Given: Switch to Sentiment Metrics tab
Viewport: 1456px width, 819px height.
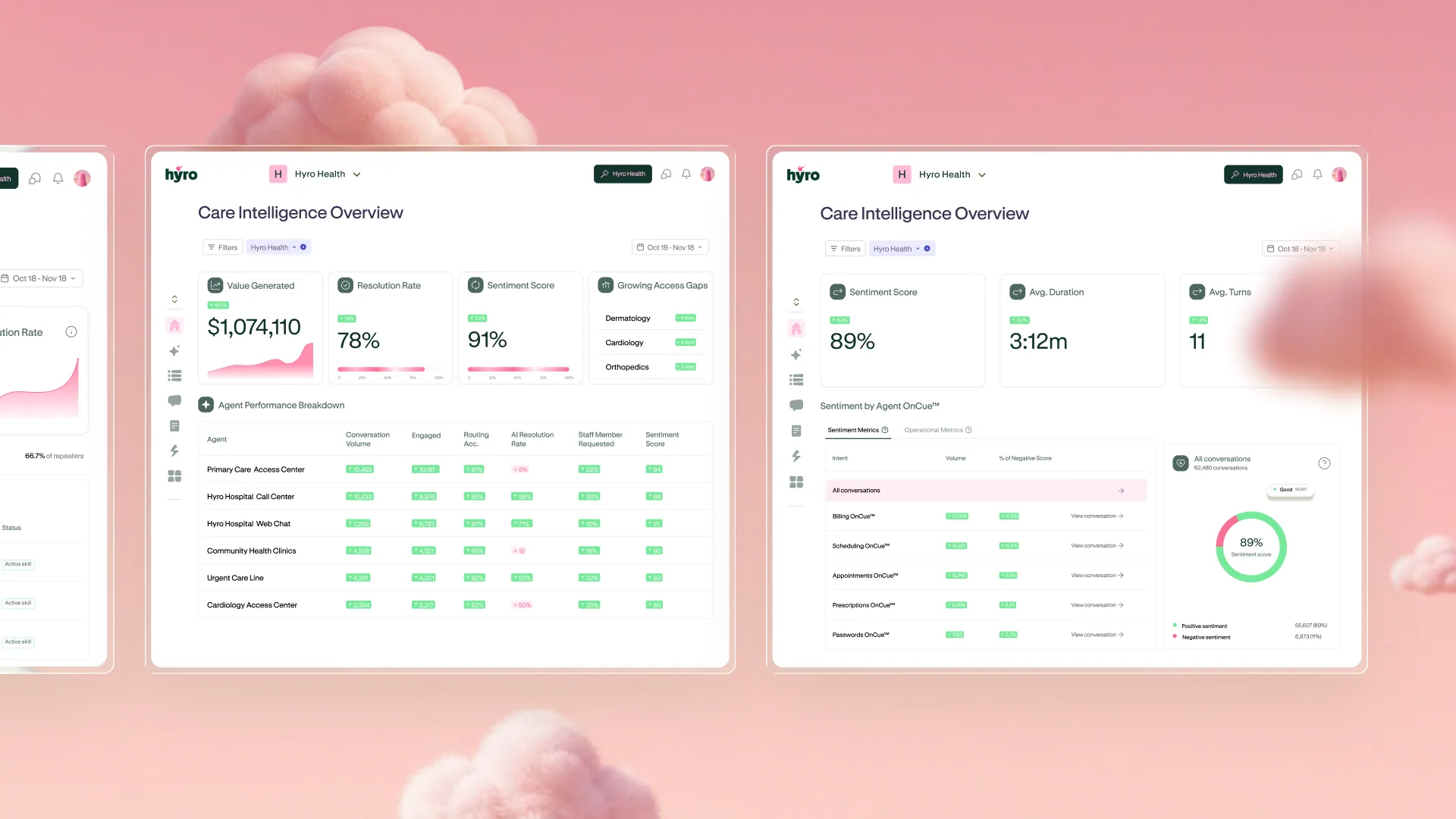Looking at the screenshot, I should tap(858, 430).
